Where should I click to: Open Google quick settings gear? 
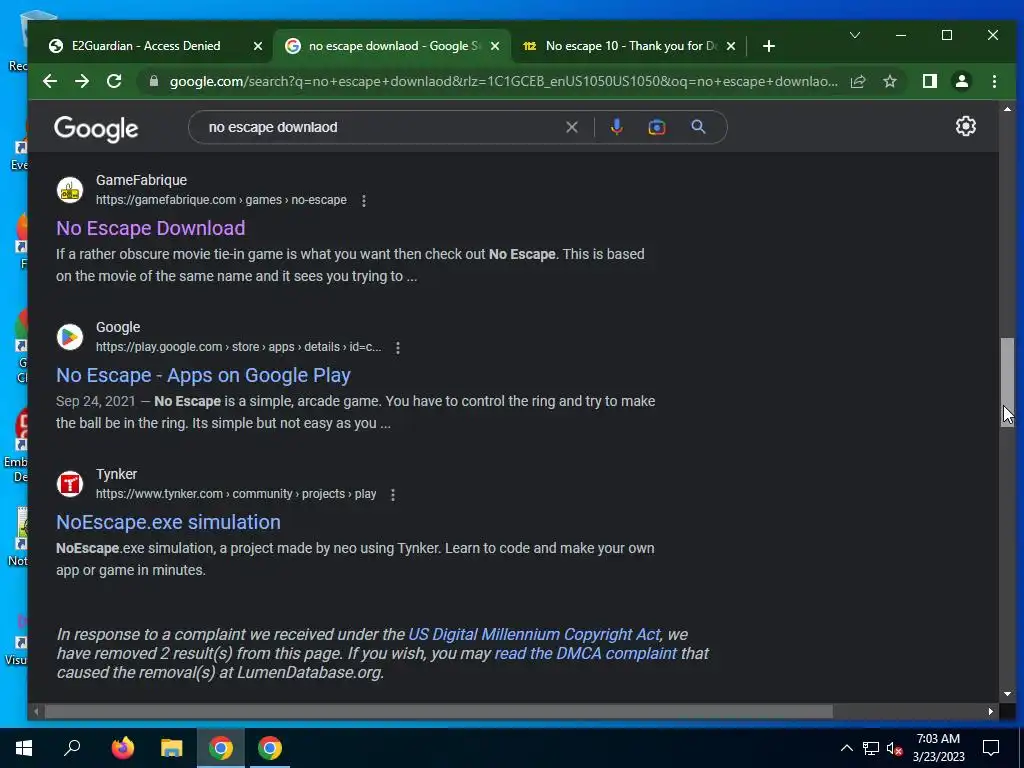[965, 126]
